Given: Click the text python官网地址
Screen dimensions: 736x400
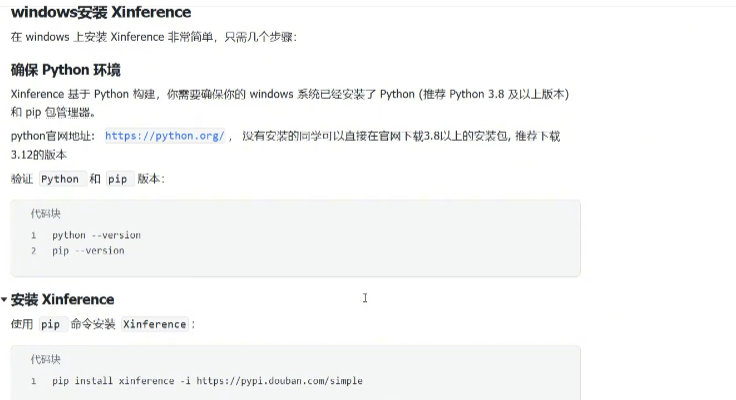Looking at the screenshot, I should click(x=53, y=136).
